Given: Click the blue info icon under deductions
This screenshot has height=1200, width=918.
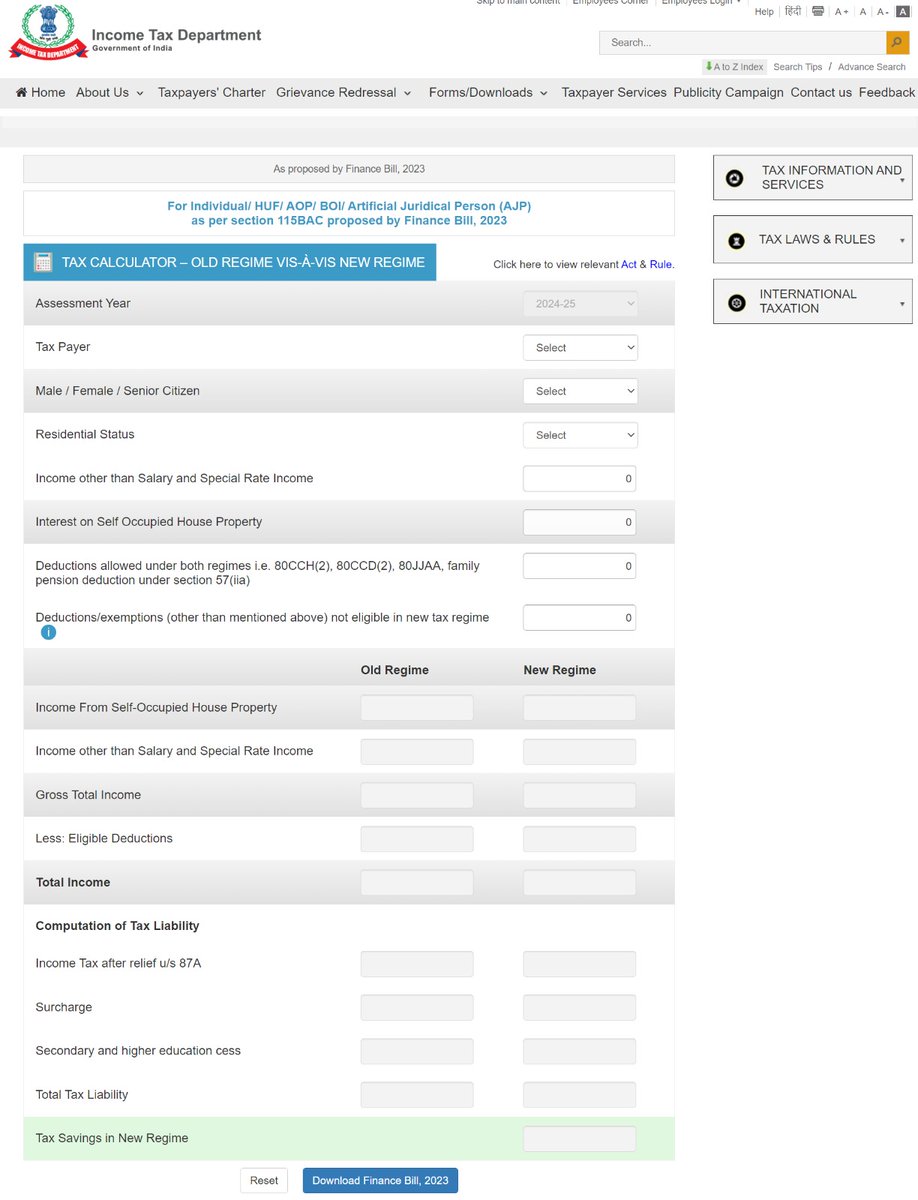Looking at the screenshot, I should (x=48, y=632).
